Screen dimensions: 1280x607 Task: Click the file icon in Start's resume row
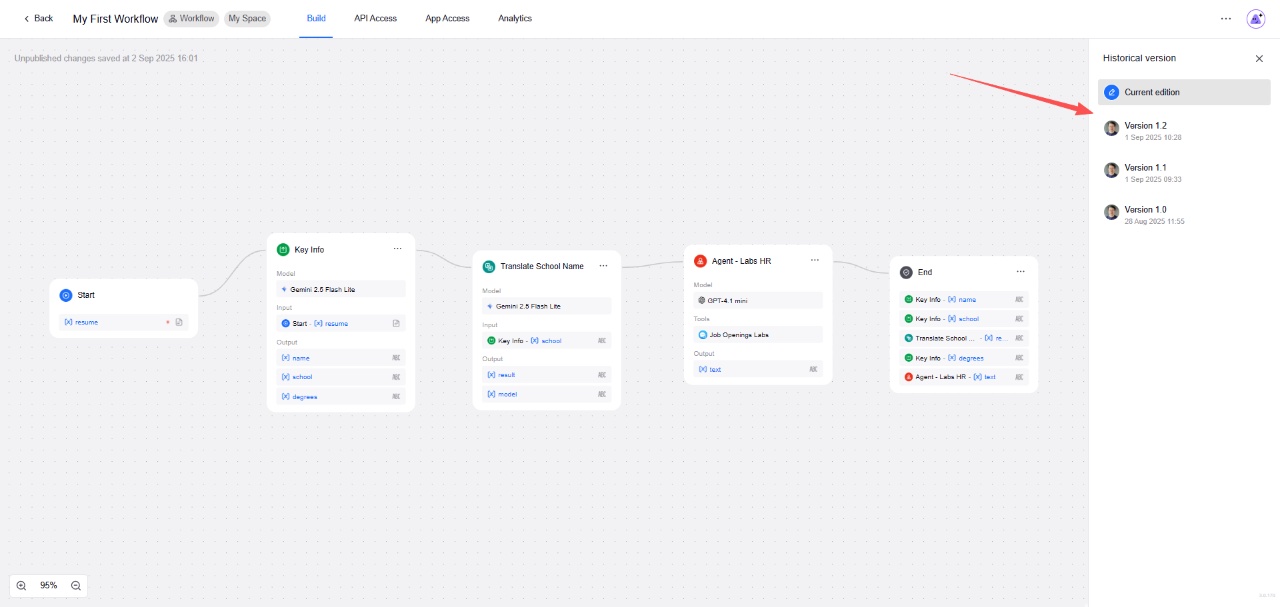click(x=179, y=322)
